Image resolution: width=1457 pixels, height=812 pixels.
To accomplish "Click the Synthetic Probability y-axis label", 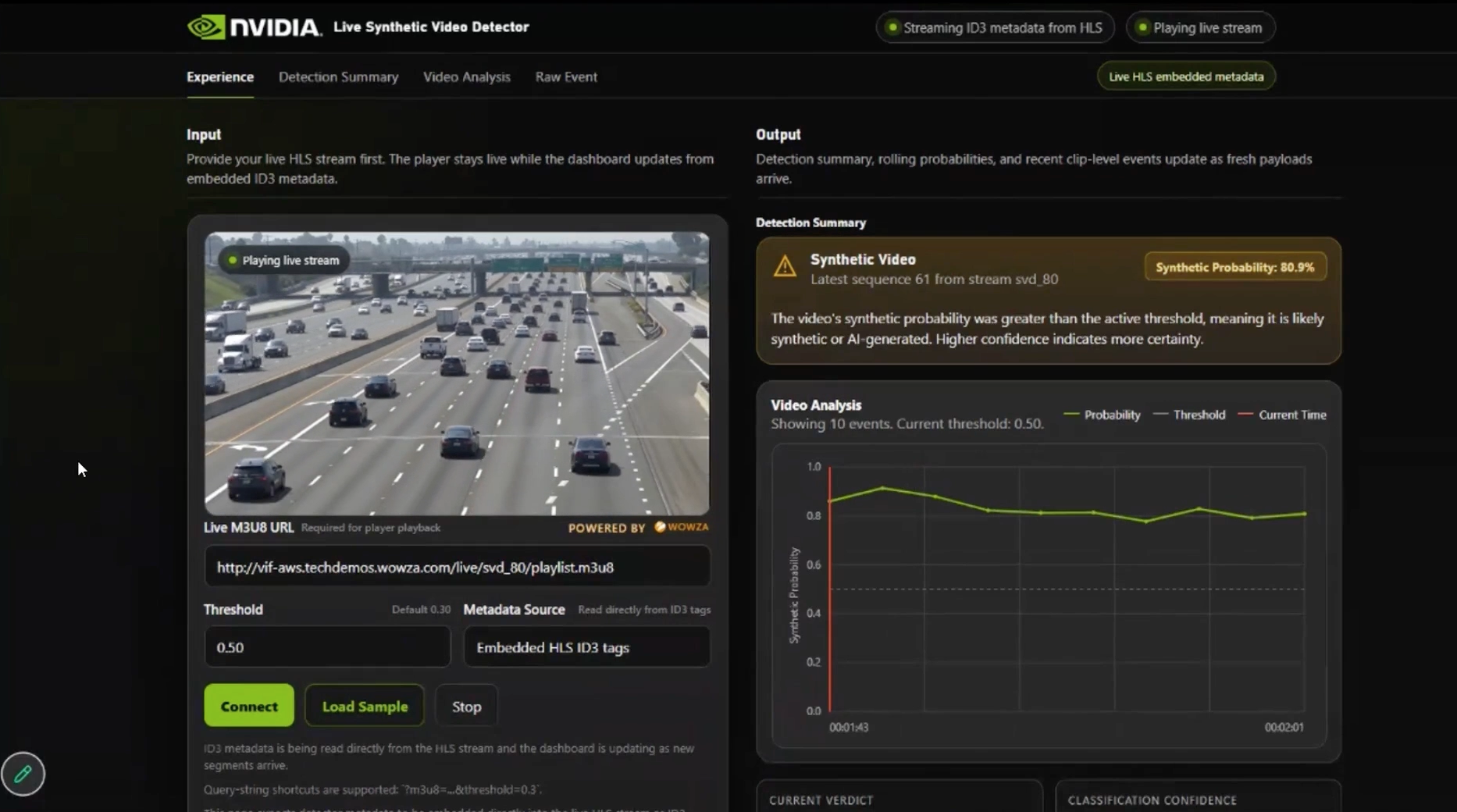I will [x=794, y=595].
